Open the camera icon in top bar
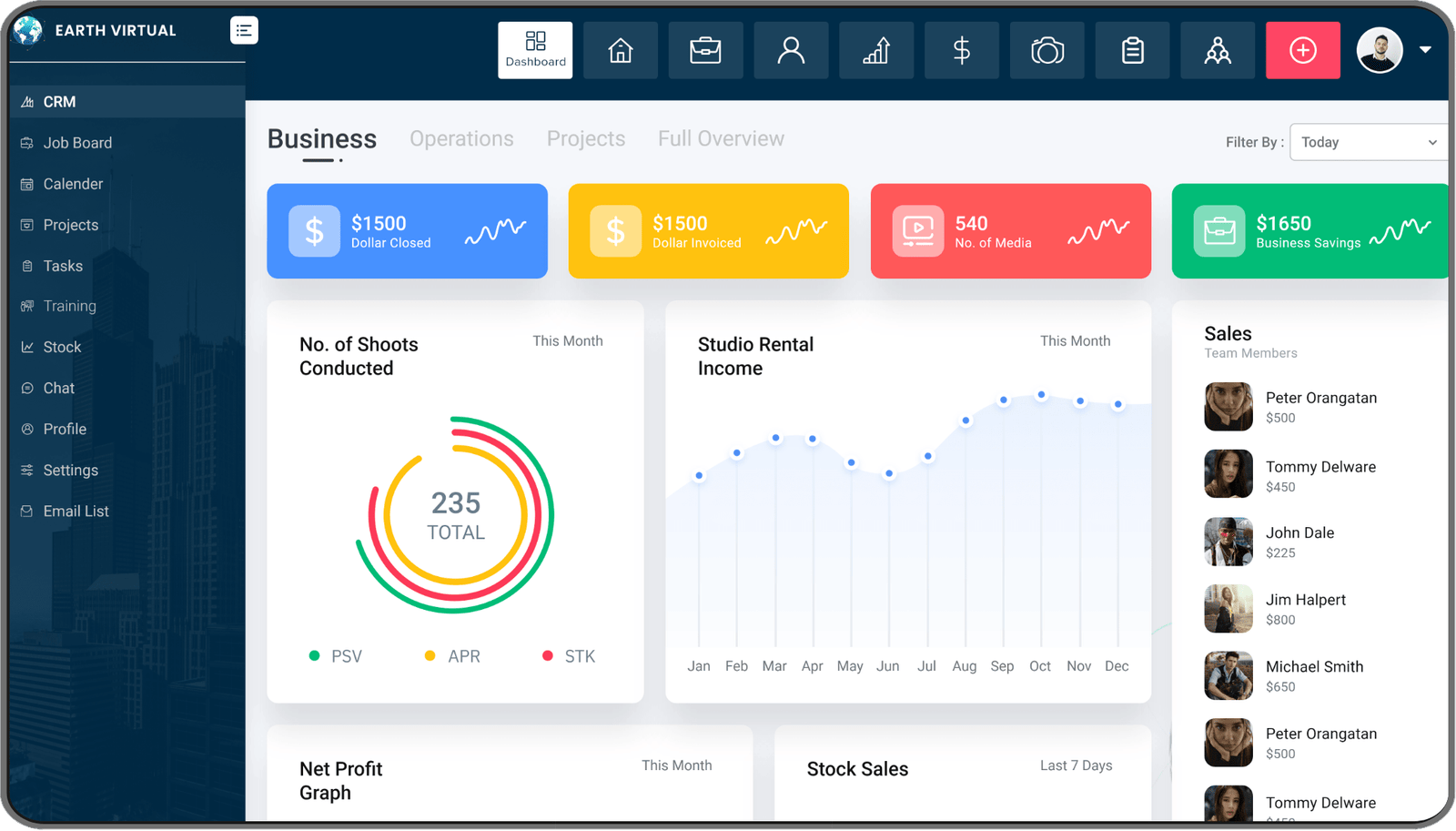The width and height of the screenshot is (1456, 831). [1047, 50]
